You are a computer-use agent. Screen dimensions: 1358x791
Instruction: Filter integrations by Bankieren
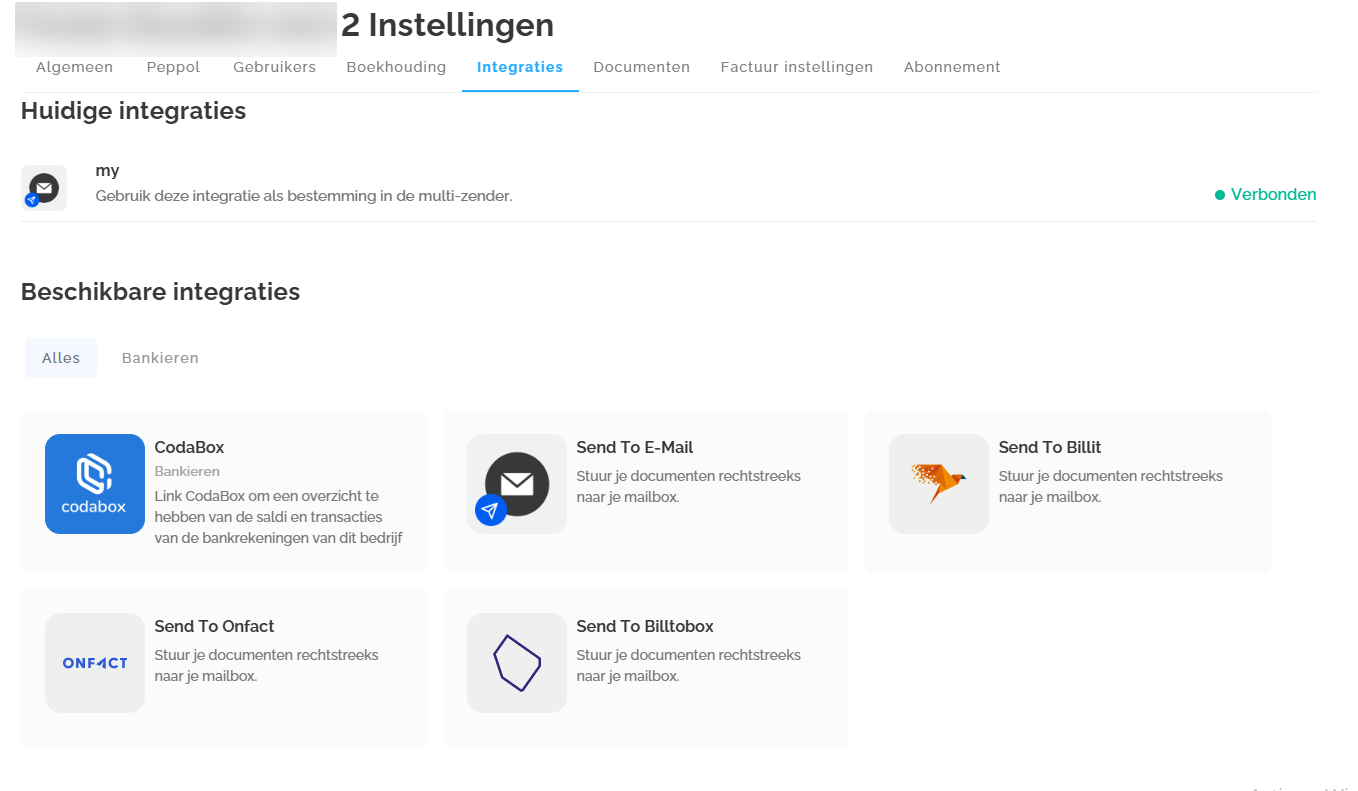[160, 358]
